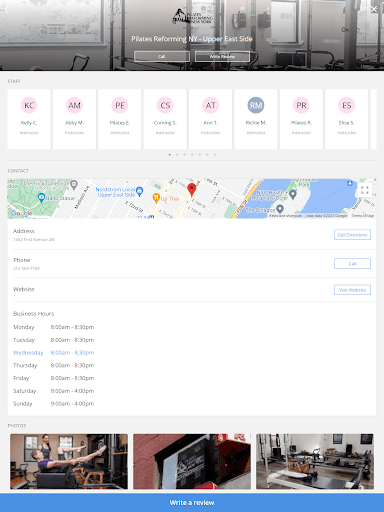
Task: Visit Website button in contact section
Action: click(x=352, y=290)
